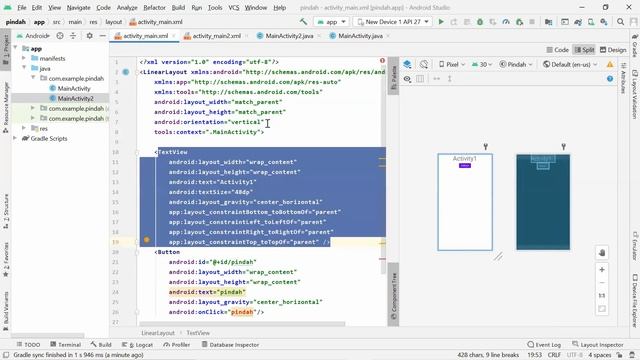
Task: Zoom in the preview with plus button
Action: pyautogui.click(x=602, y=269)
